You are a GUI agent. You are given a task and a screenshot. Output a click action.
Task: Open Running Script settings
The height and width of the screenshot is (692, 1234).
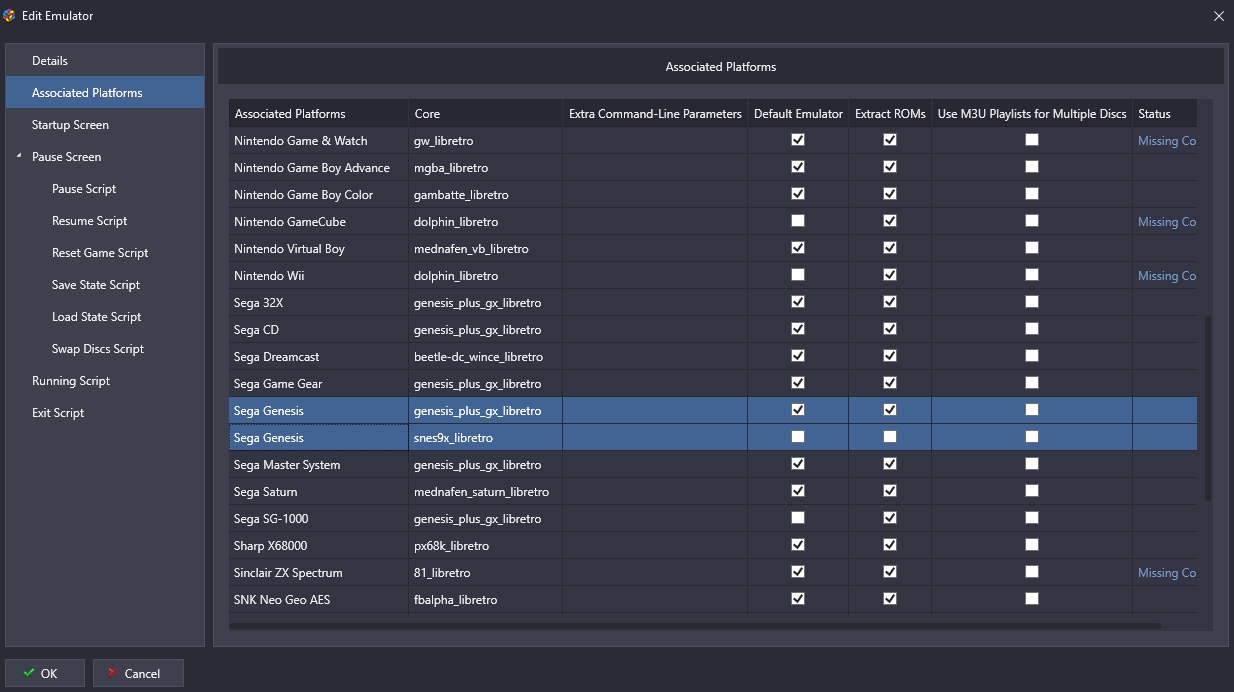(x=71, y=381)
